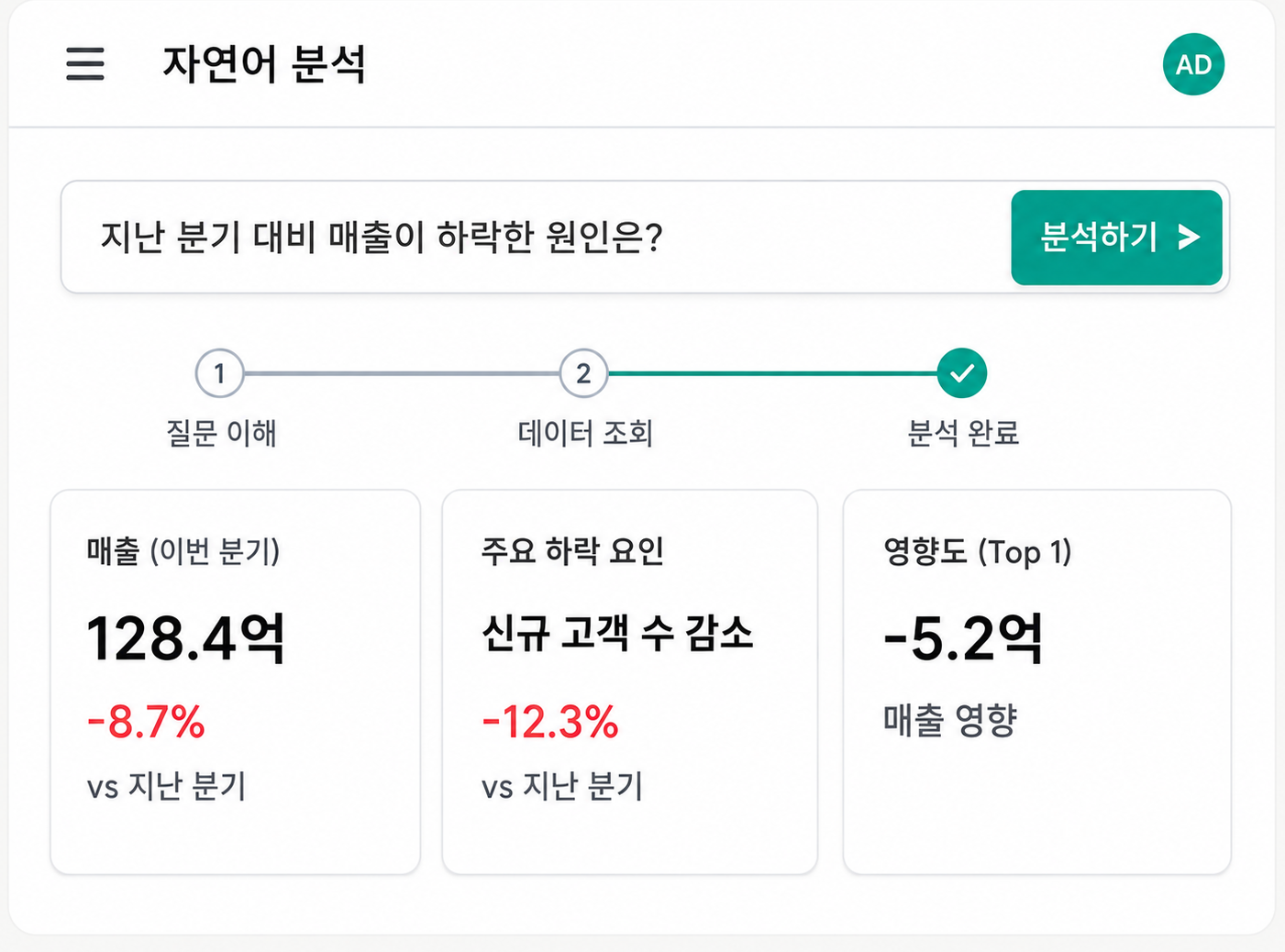Click the 질문 이해 step label
This screenshot has width=1285, height=952.
click(x=221, y=433)
